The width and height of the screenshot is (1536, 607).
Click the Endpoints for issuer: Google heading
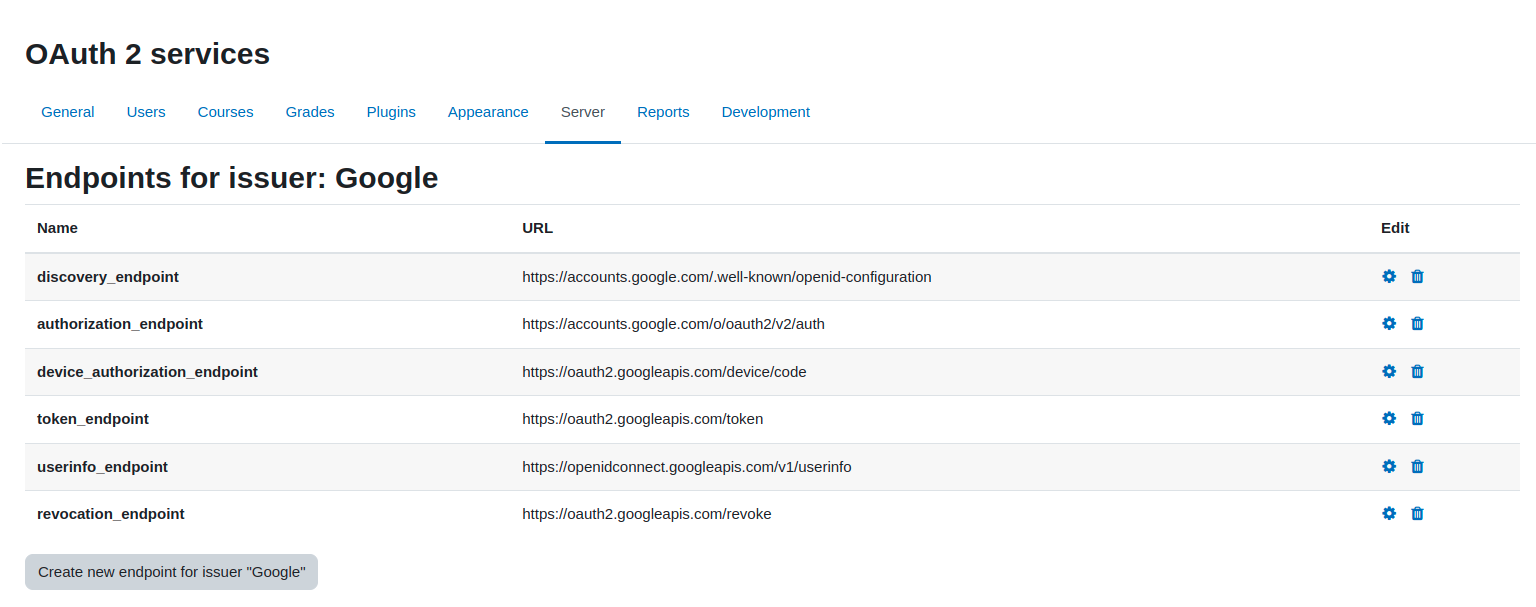tap(231, 178)
